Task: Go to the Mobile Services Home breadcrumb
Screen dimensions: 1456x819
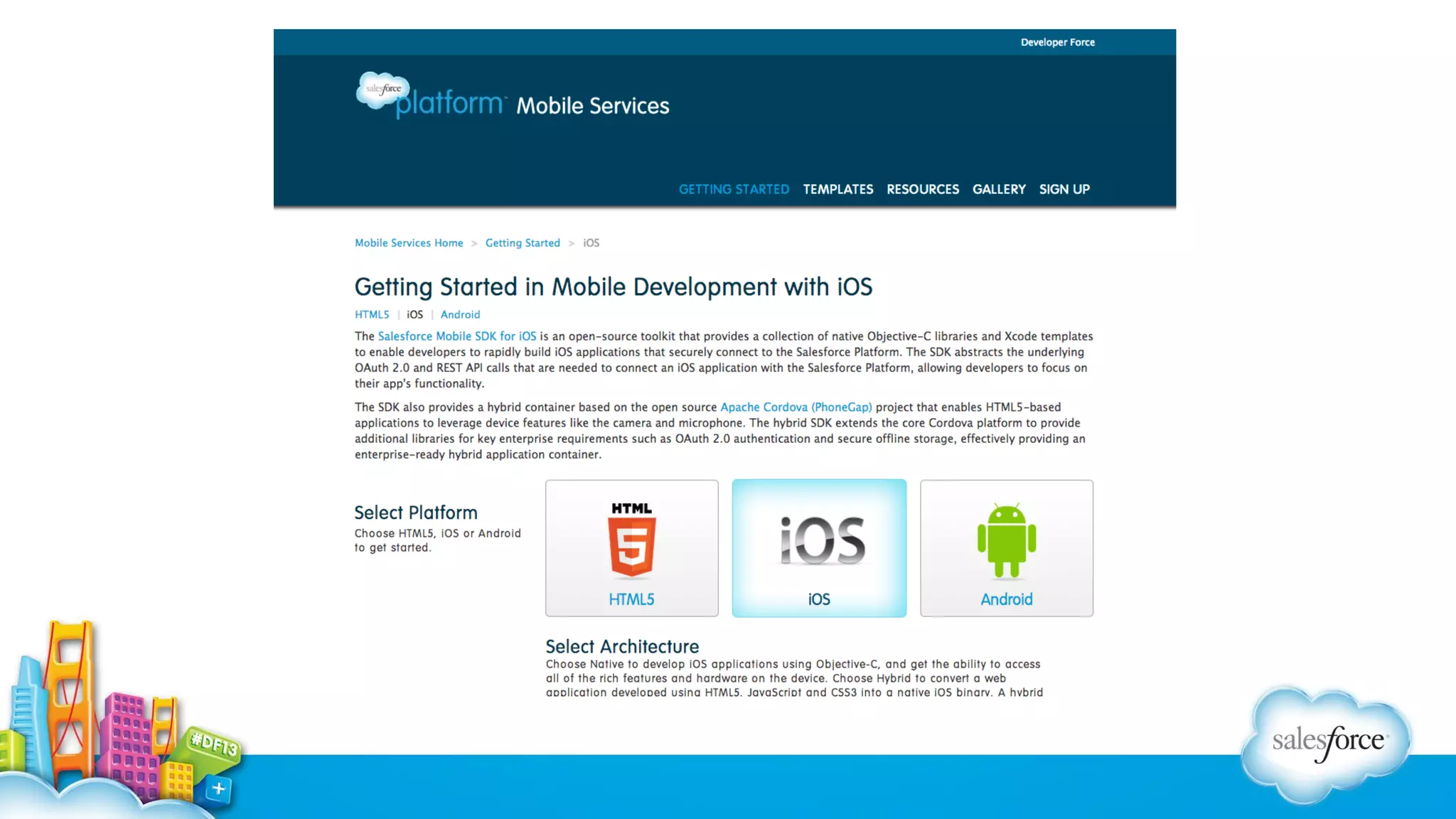Action: click(x=409, y=243)
